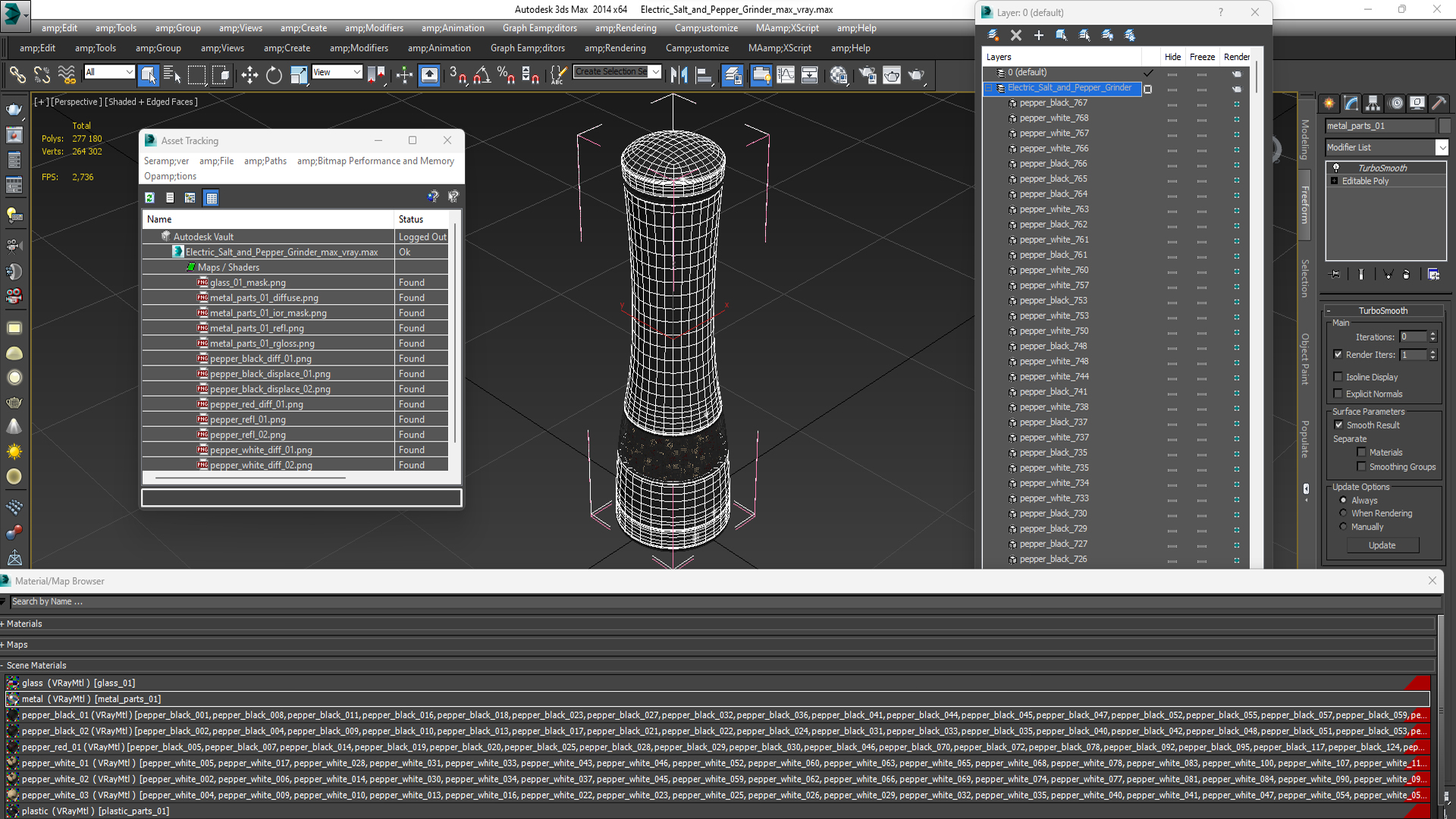Viewport: 1456px width, 819px height.
Task: Click object color swatch beside metal_parts_01
Action: pyautogui.click(x=1444, y=126)
